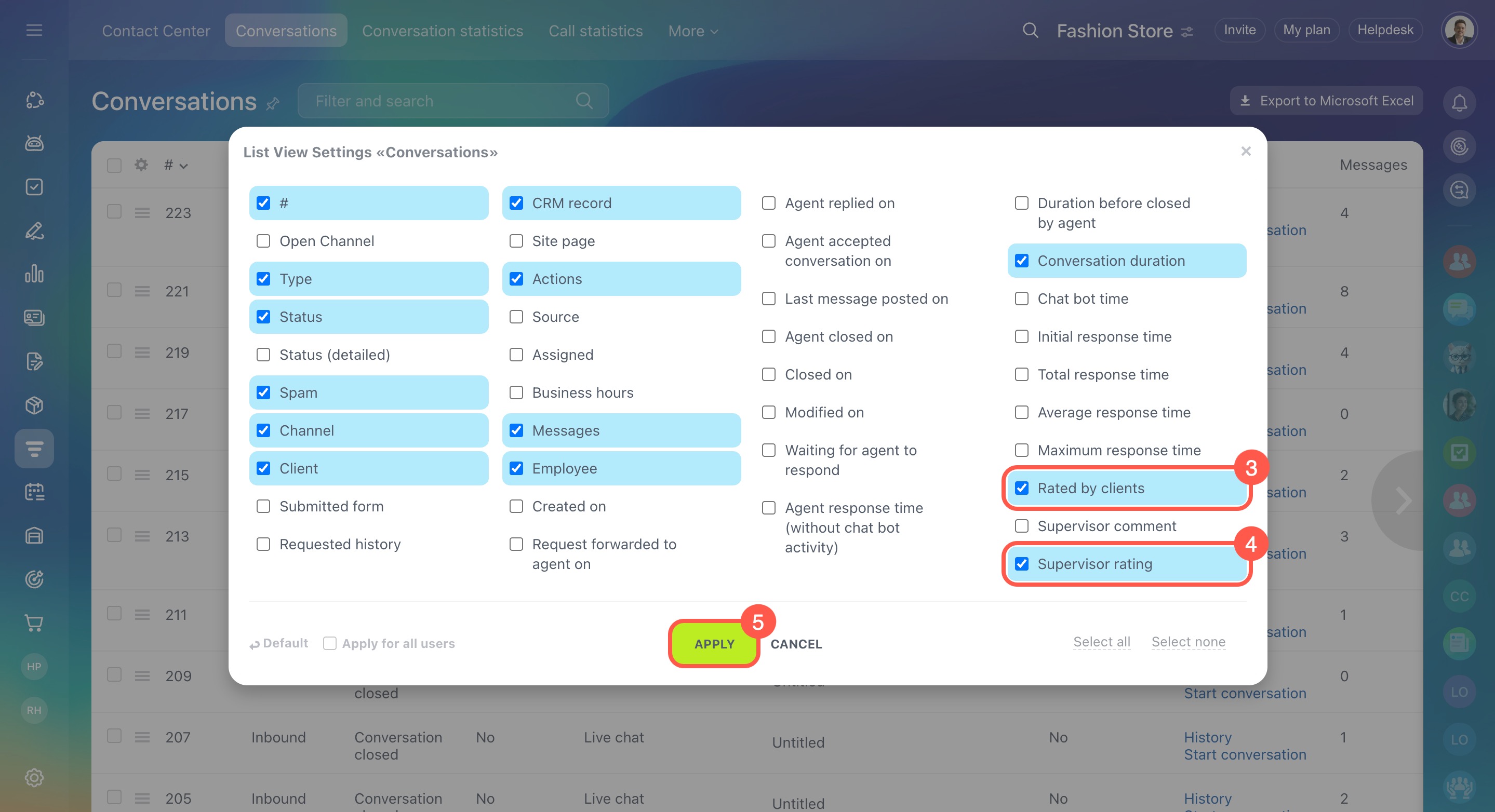The height and width of the screenshot is (812, 1495).
Task: Open the chat bot sidebar icon
Action: coord(34,143)
